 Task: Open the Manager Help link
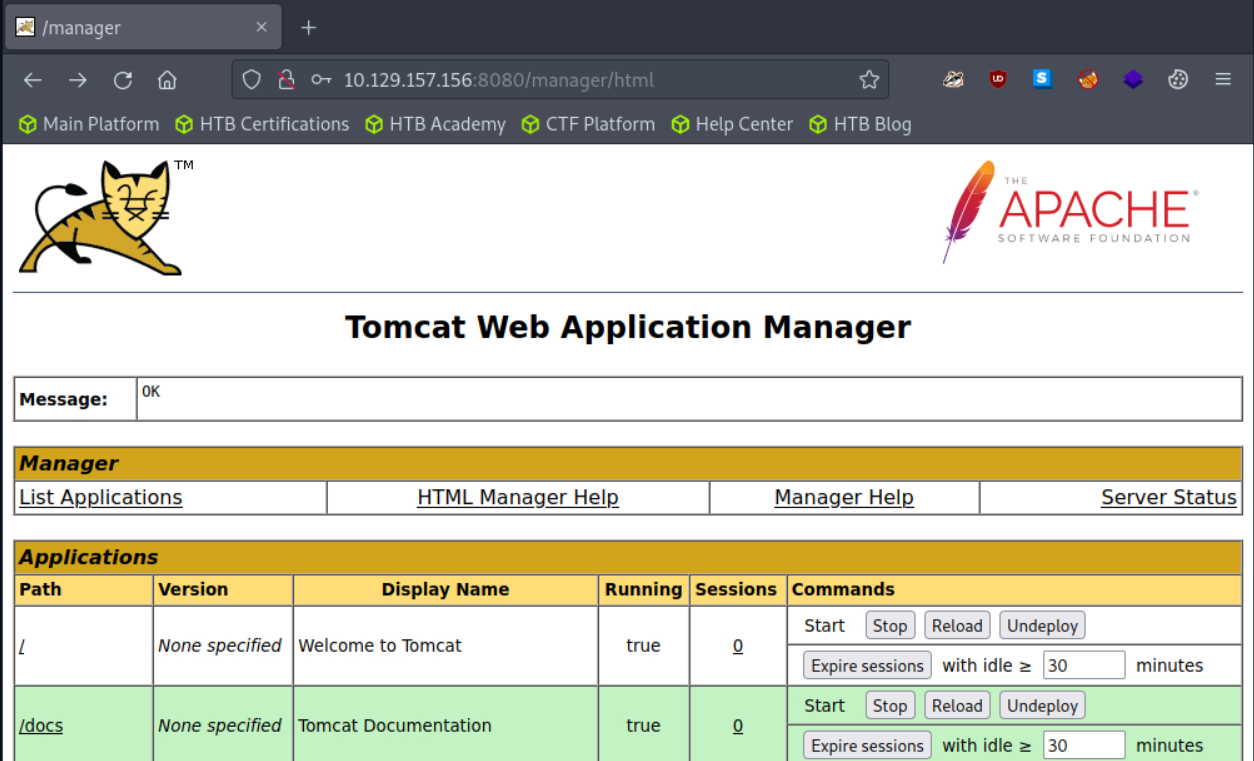pyautogui.click(x=844, y=497)
